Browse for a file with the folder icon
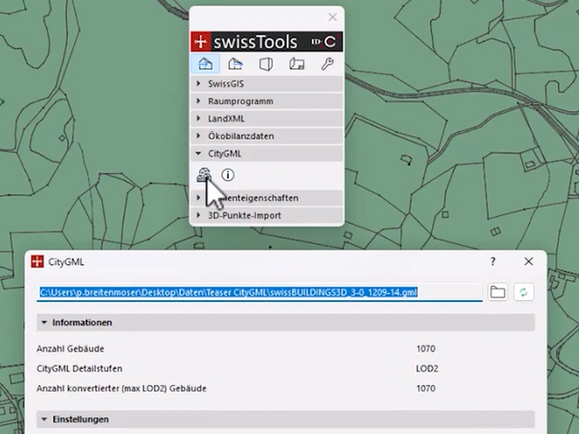Viewport: 579px width, 434px height. 497,292
